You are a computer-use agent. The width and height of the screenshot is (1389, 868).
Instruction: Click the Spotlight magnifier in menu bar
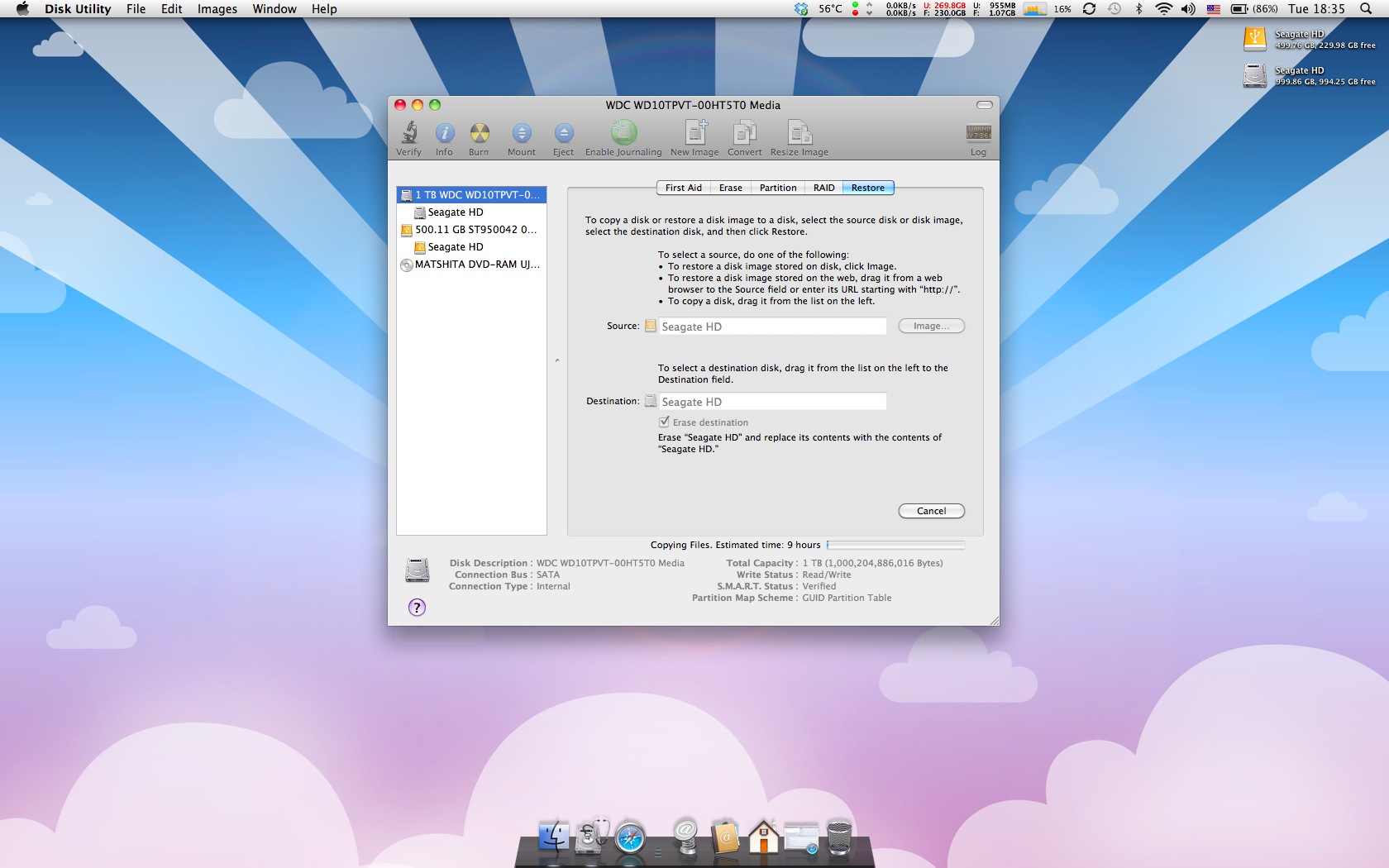coord(1366,9)
